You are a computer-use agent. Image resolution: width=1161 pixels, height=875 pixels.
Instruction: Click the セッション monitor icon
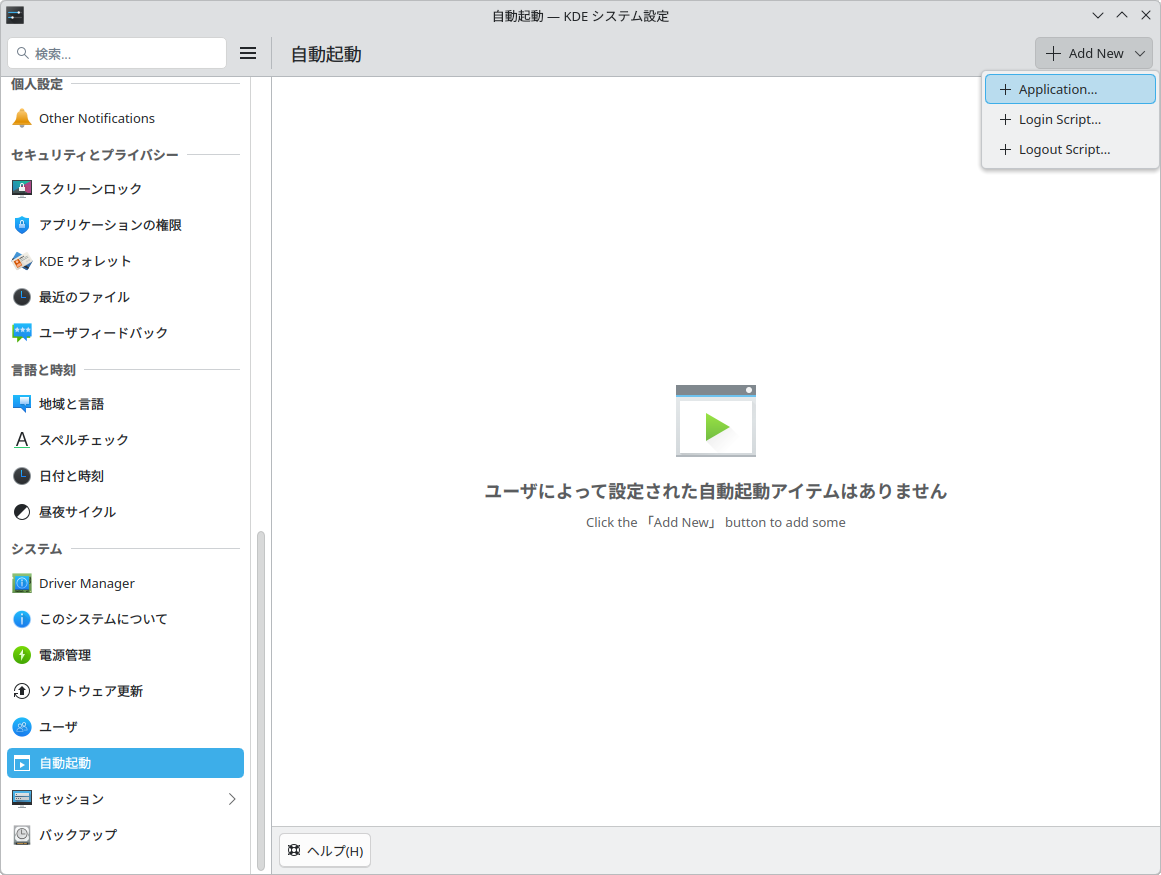point(22,799)
